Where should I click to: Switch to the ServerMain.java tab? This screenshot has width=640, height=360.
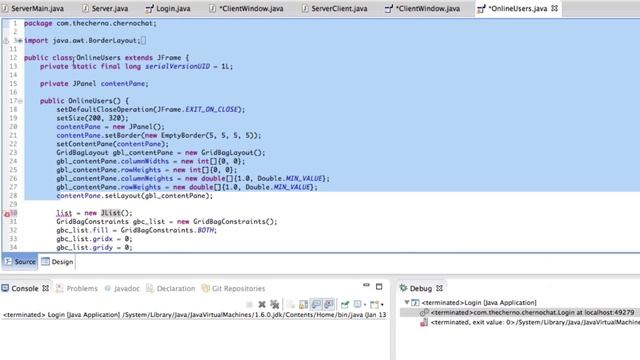click(33, 8)
